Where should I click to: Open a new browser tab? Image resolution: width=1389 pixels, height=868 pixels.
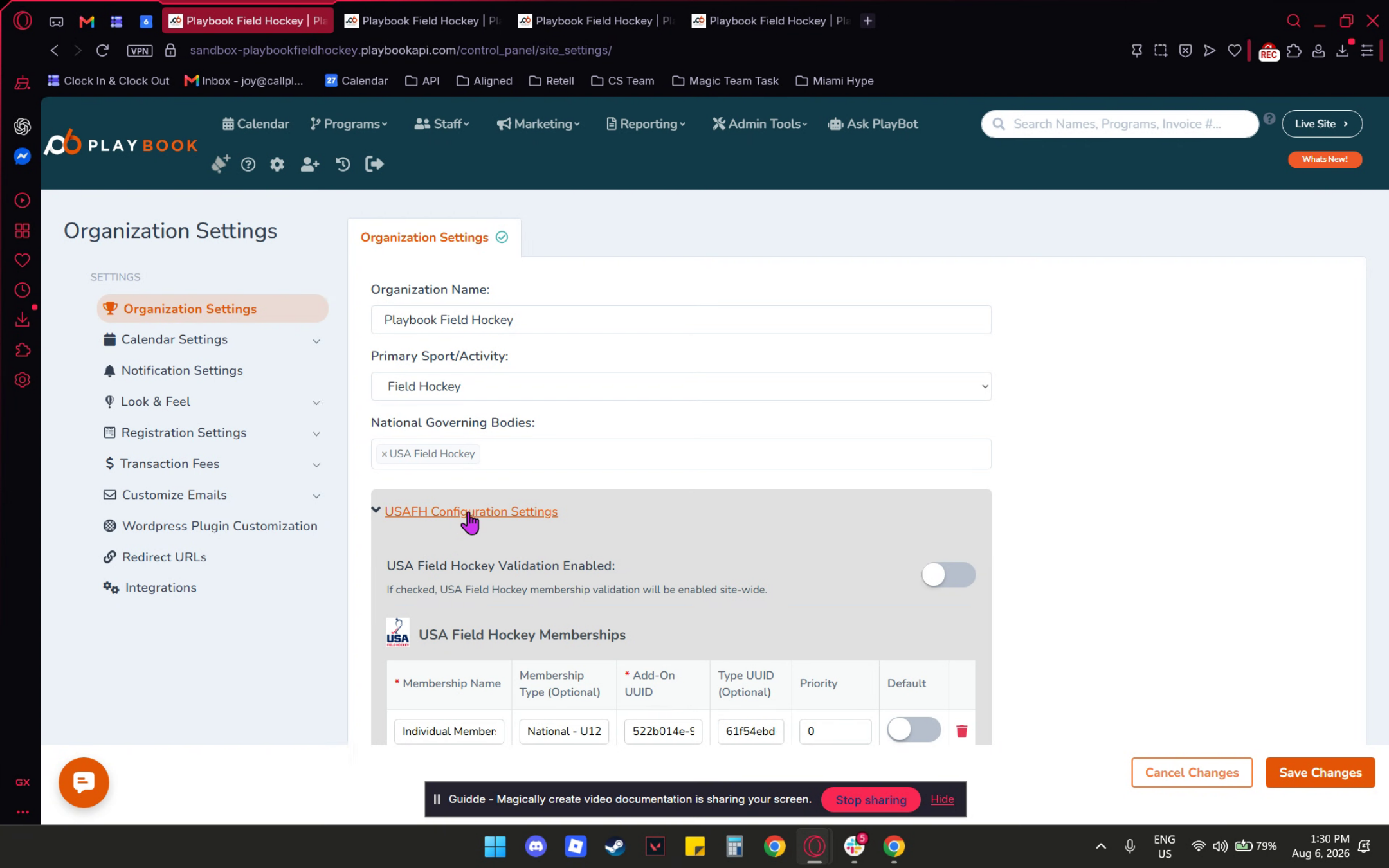867,21
